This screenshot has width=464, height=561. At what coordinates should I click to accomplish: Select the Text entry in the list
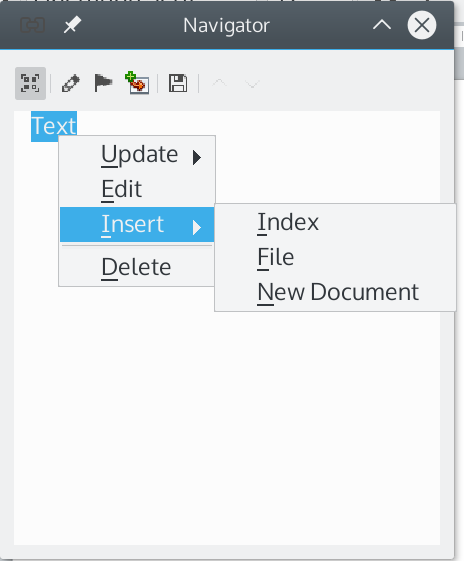(x=54, y=126)
